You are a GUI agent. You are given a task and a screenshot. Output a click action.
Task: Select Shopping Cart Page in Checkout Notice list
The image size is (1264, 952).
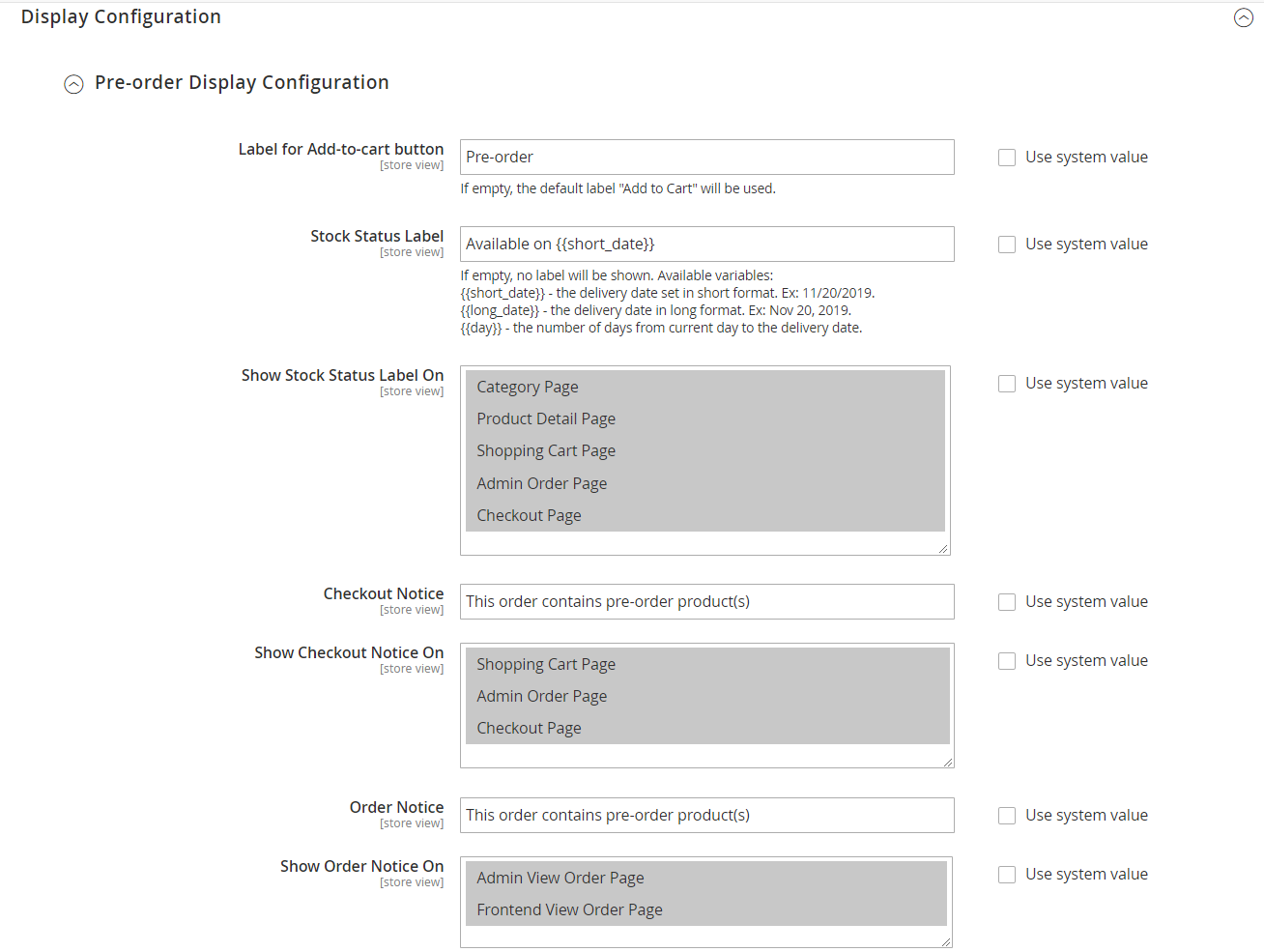[x=546, y=664]
